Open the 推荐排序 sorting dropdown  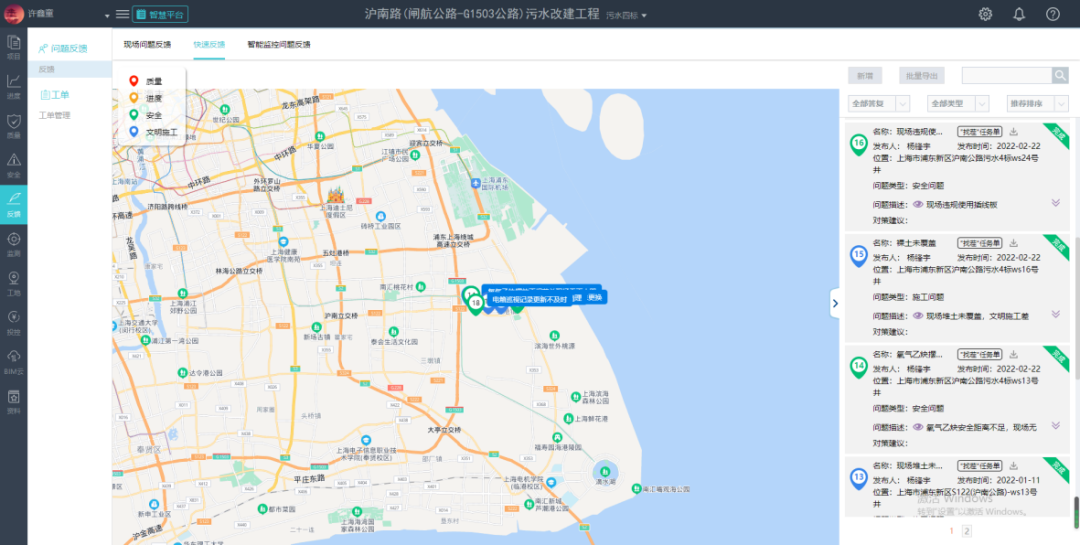[1037, 103]
